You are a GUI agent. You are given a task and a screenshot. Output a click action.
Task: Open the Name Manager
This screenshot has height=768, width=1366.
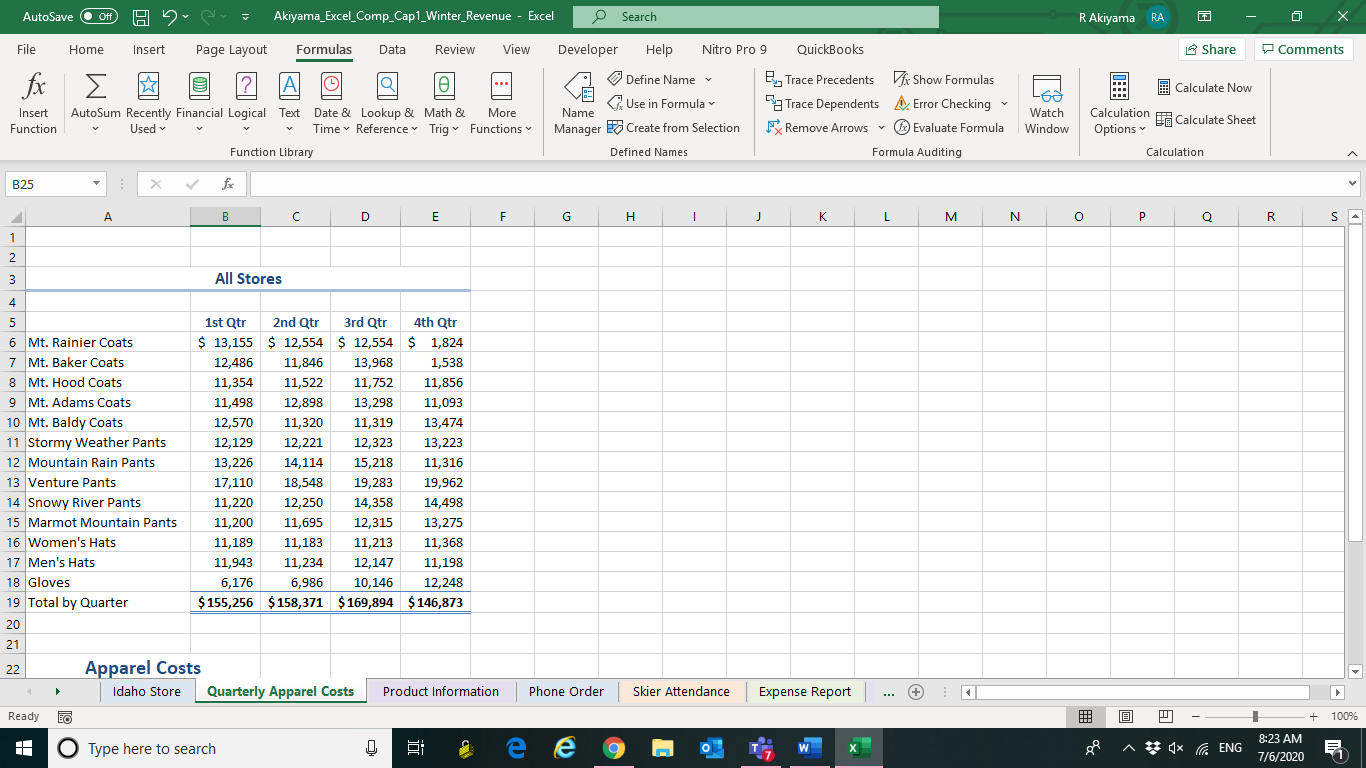[x=577, y=103]
